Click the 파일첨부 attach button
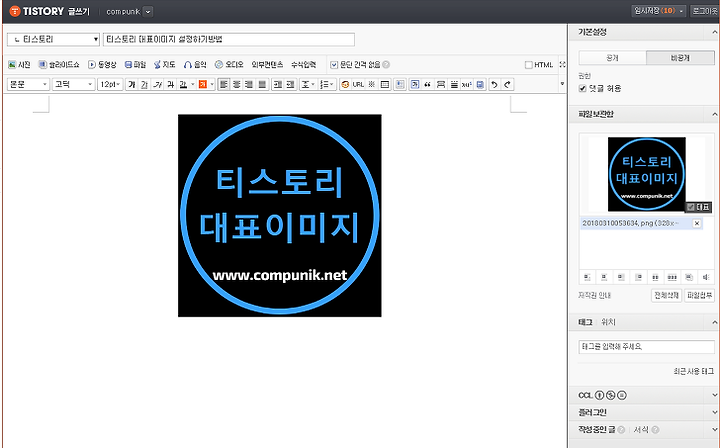This screenshot has width=720, height=448. click(699, 296)
